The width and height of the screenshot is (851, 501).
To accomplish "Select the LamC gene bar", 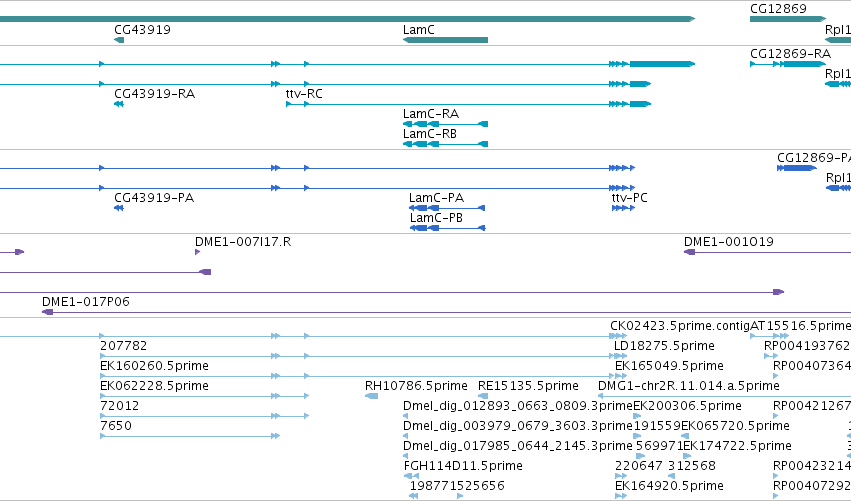I will (x=445, y=40).
